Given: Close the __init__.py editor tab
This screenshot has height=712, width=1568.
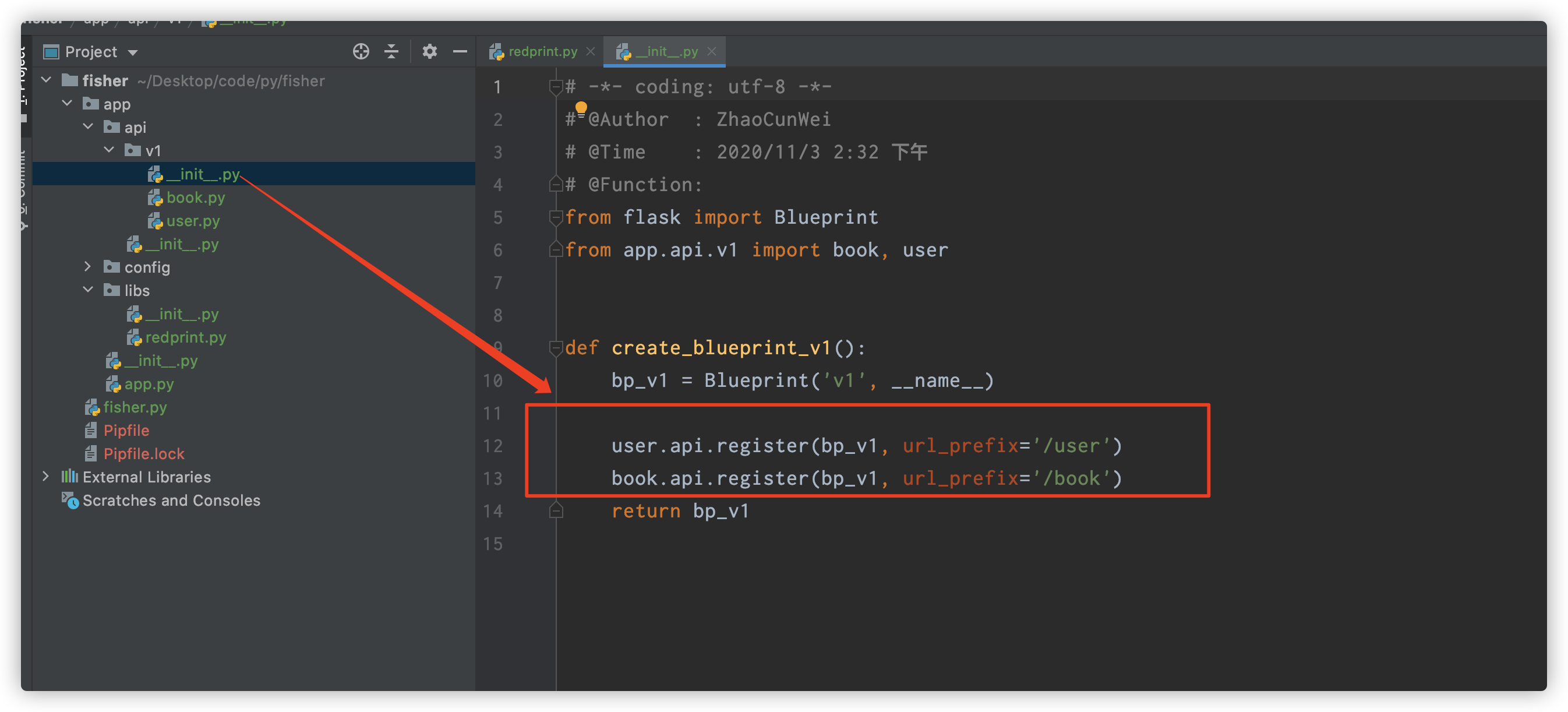Looking at the screenshot, I should [712, 52].
